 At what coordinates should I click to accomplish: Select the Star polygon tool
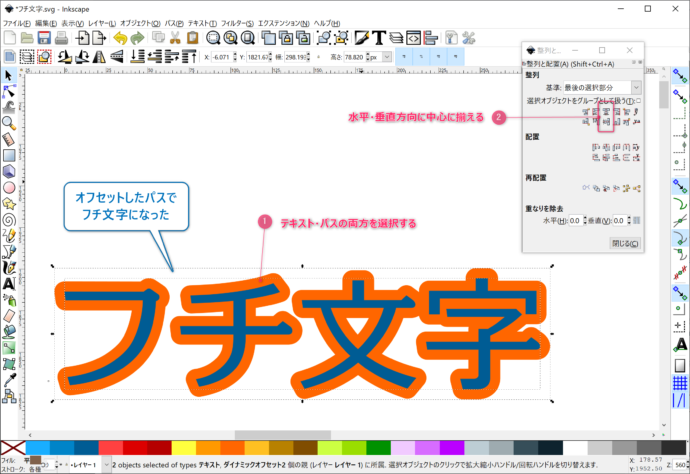[x=9, y=203]
